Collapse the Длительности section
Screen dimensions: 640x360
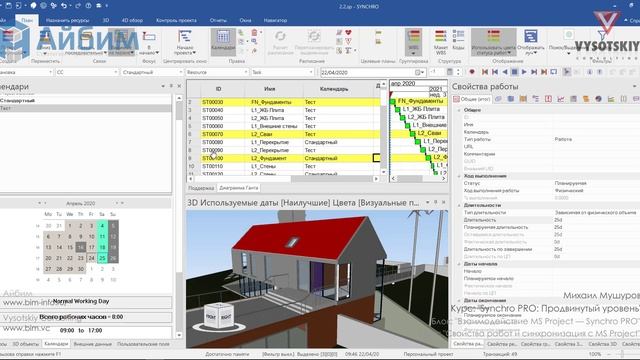459,205
